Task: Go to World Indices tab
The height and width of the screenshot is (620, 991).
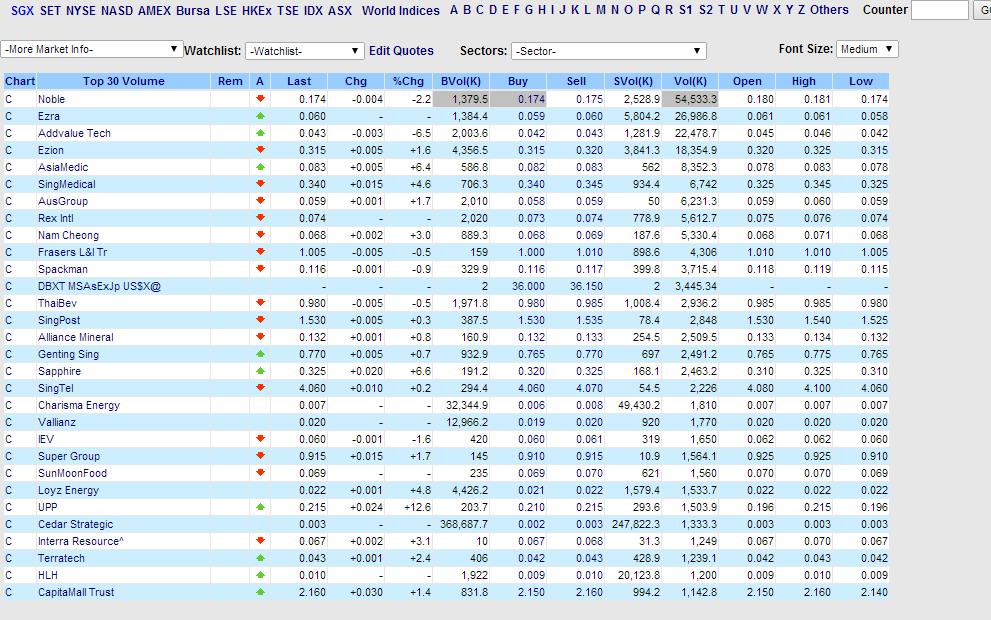Action: pyautogui.click(x=401, y=11)
